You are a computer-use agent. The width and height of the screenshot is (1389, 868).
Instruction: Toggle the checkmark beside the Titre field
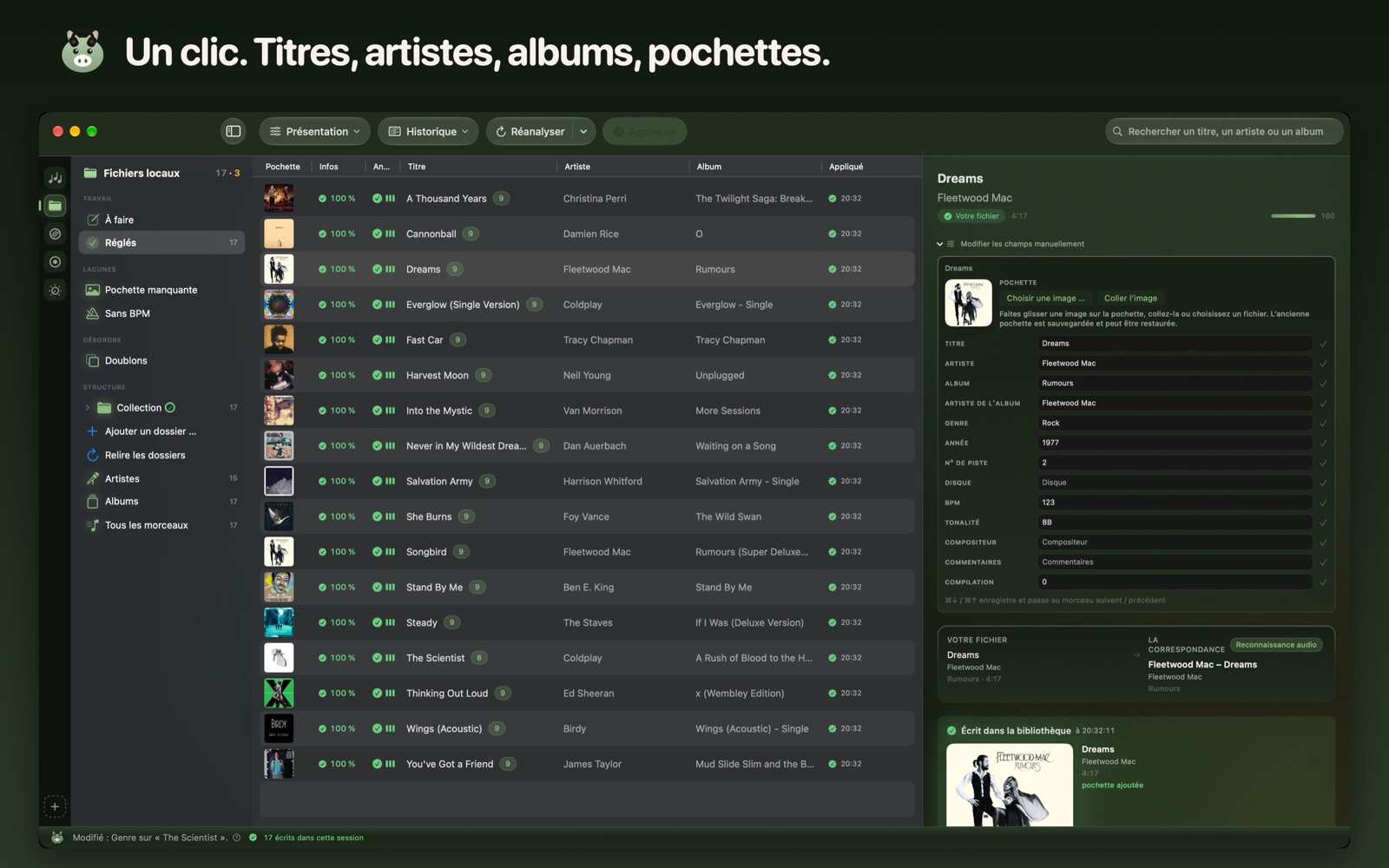(x=1323, y=344)
